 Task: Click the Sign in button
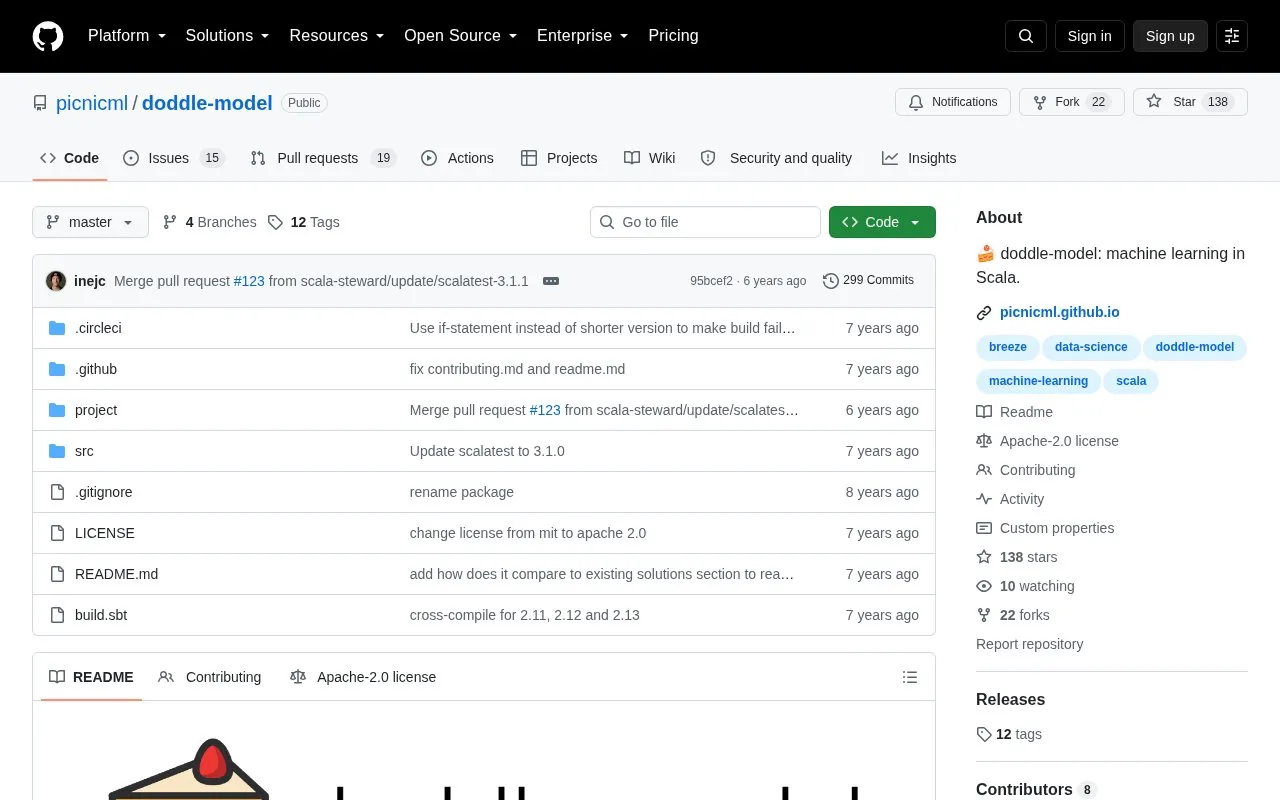[x=1090, y=36]
